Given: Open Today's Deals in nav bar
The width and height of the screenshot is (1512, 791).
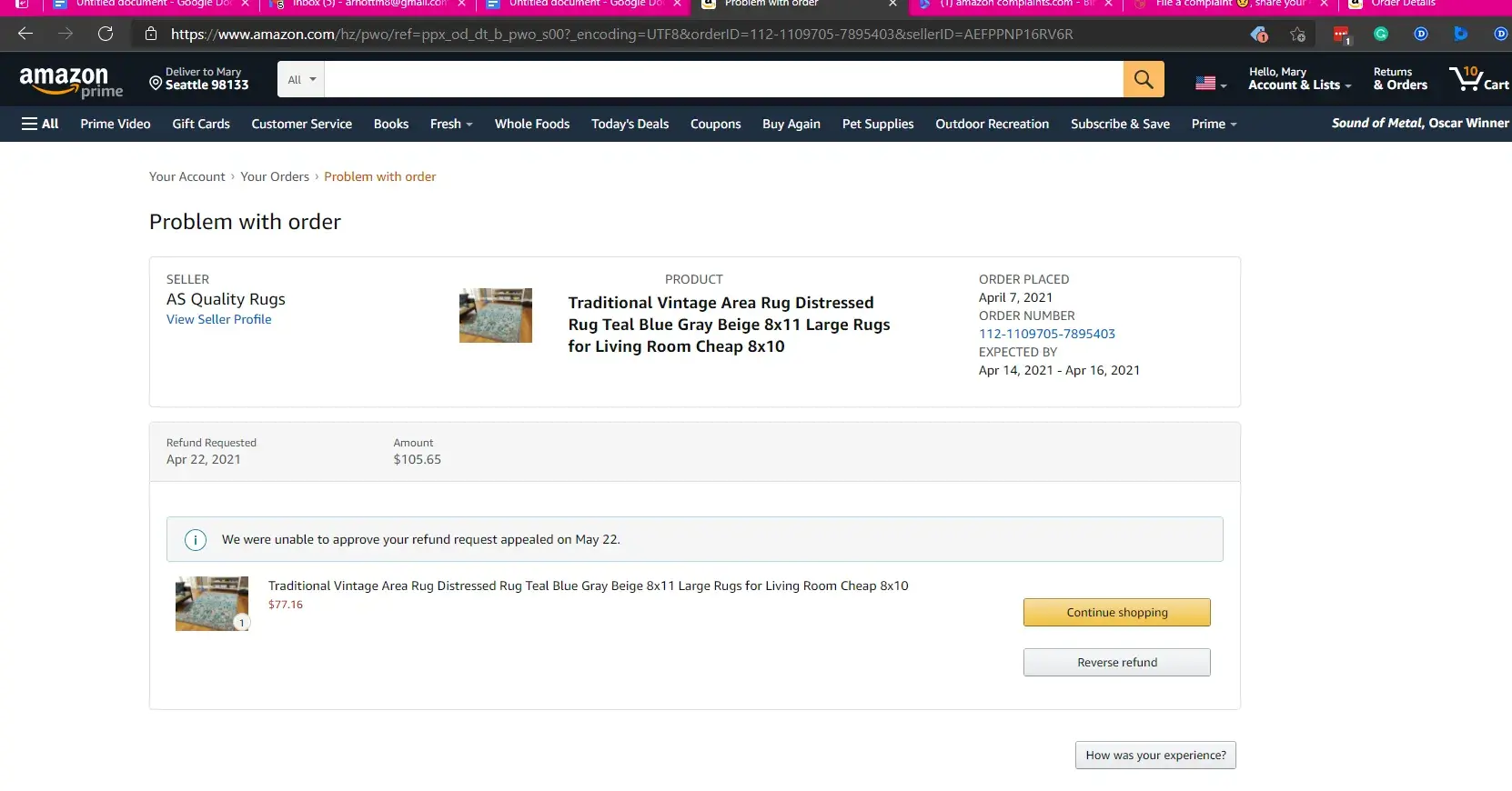Looking at the screenshot, I should click(630, 124).
